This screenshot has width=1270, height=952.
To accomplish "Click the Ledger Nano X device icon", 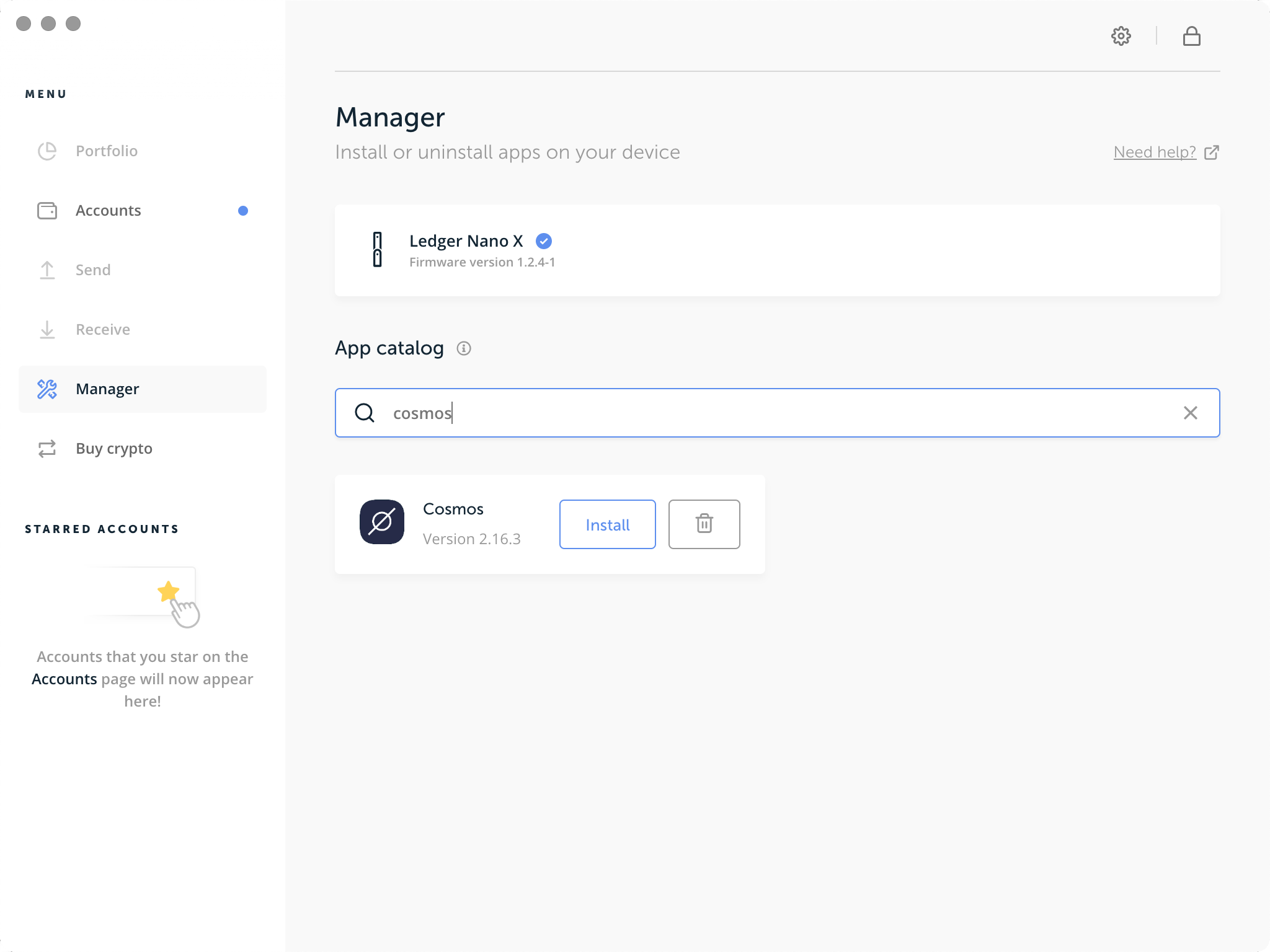I will pyautogui.click(x=377, y=250).
